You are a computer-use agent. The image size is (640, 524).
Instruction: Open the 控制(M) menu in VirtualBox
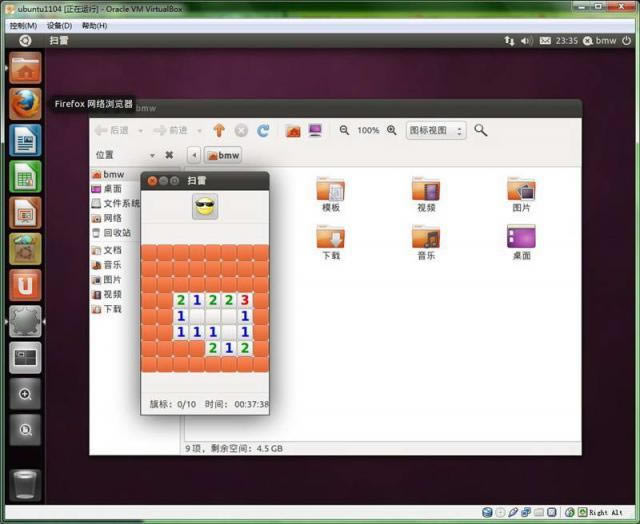(x=23, y=26)
